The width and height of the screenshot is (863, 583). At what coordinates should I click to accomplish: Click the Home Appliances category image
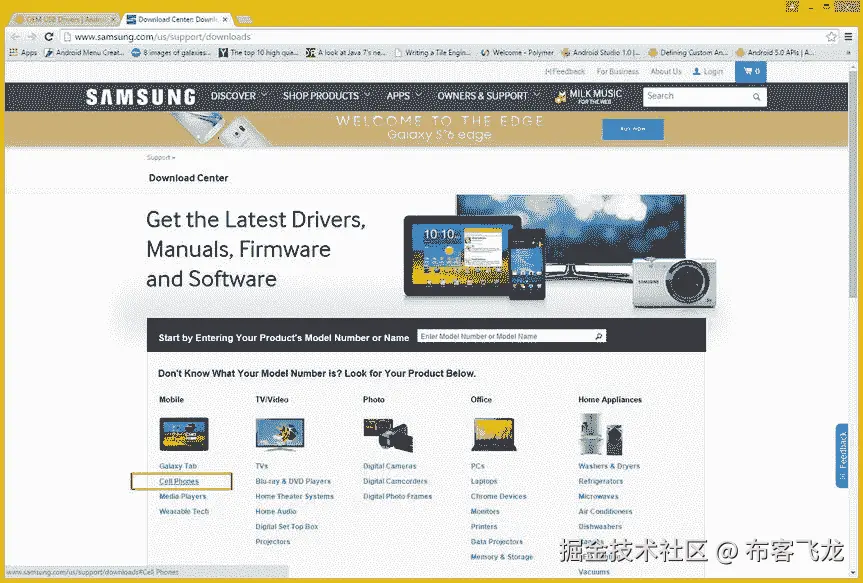pyautogui.click(x=600, y=434)
